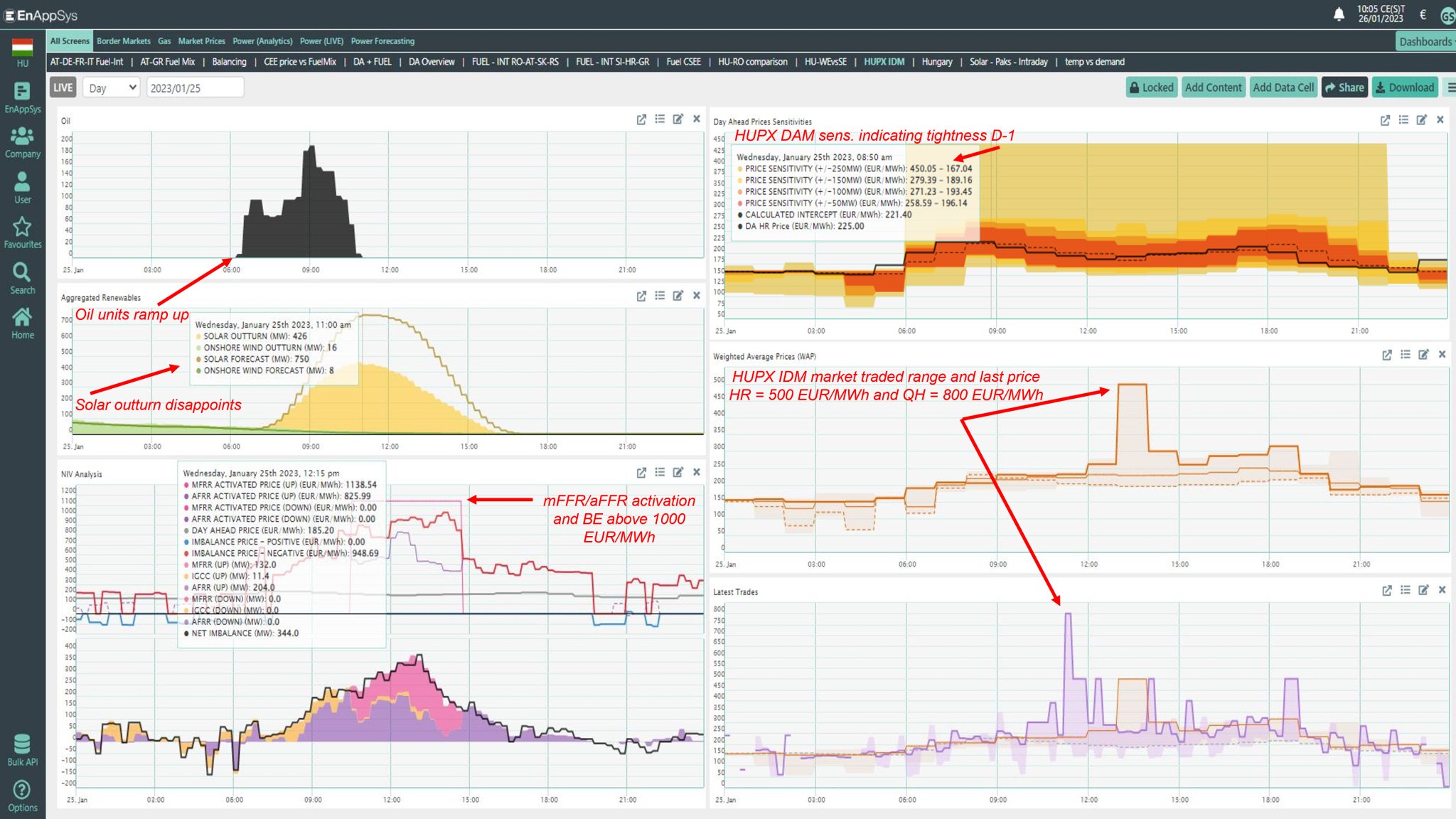Go to Home in the sidebar
This screenshot has width=1456, height=819.
coord(23,323)
